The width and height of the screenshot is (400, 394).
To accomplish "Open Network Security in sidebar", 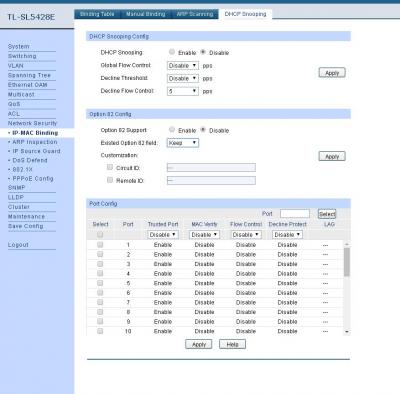I will (32, 123).
